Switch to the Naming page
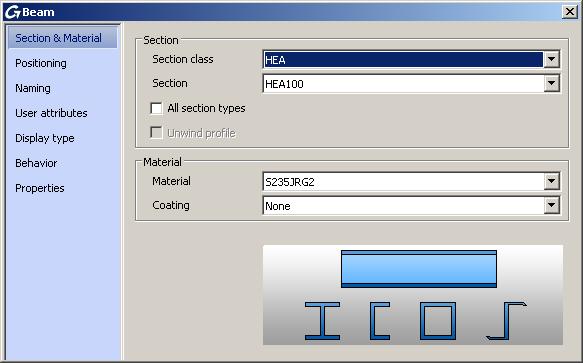The image size is (583, 363). click(33, 88)
